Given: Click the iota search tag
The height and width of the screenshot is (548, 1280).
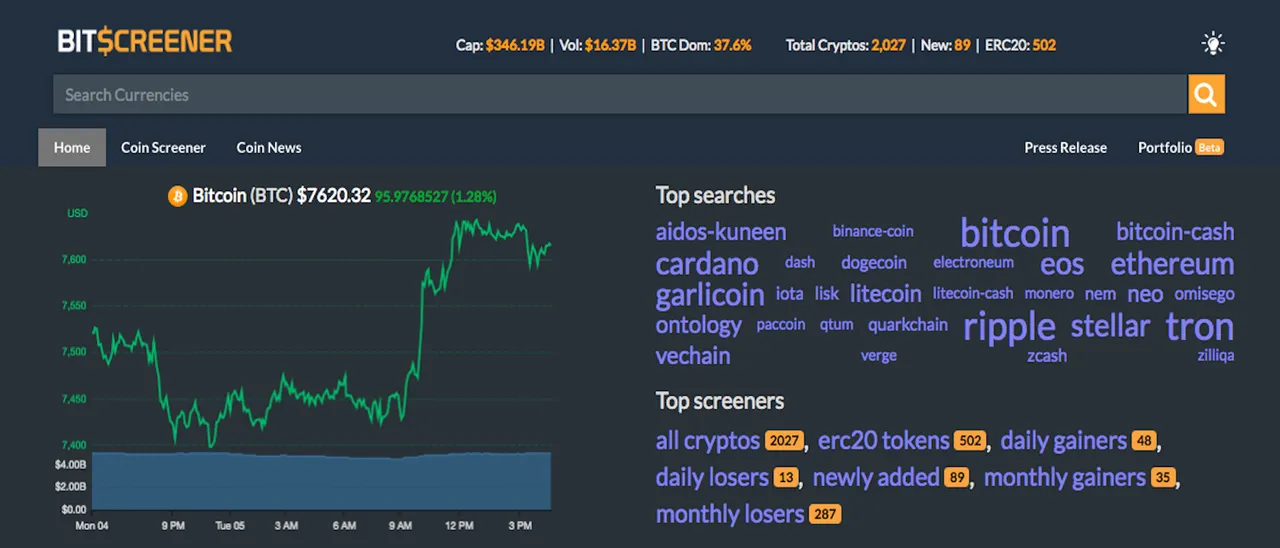Looking at the screenshot, I should [790, 294].
